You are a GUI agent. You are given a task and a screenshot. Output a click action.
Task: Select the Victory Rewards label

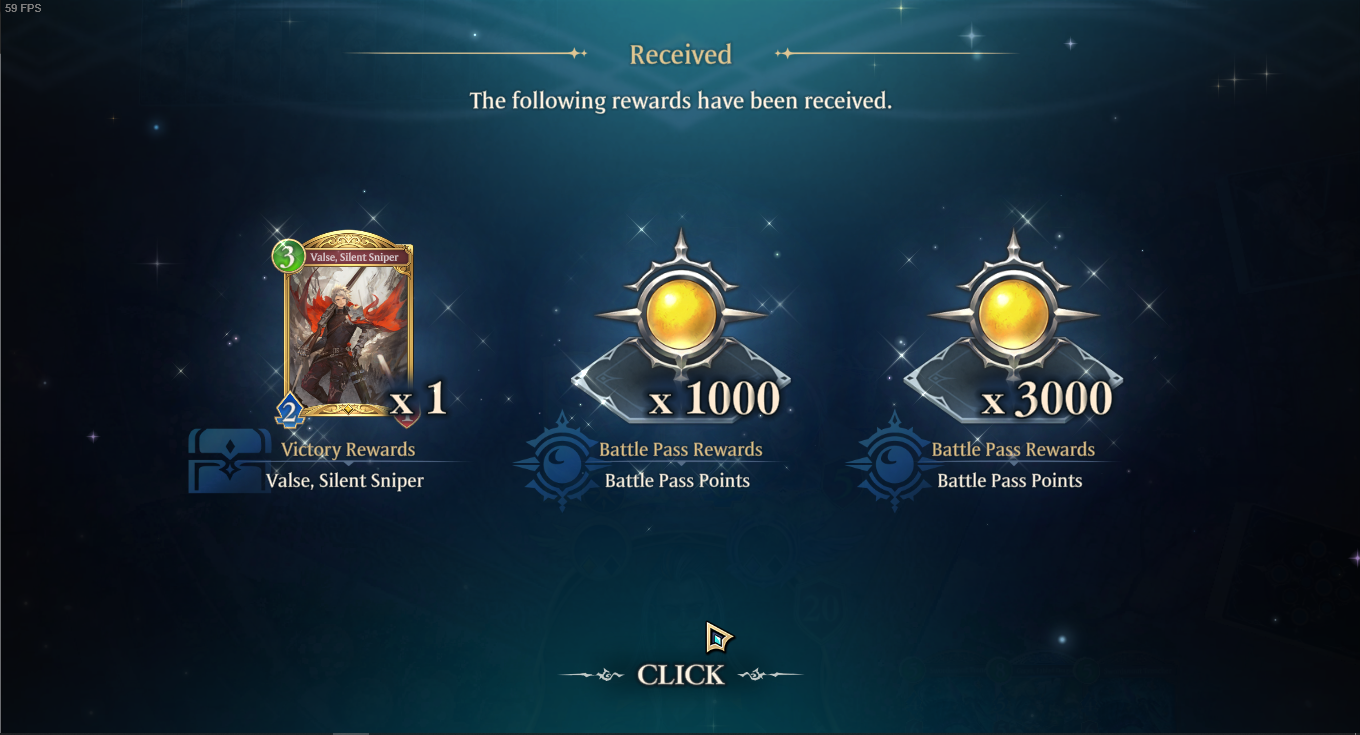[348, 450]
